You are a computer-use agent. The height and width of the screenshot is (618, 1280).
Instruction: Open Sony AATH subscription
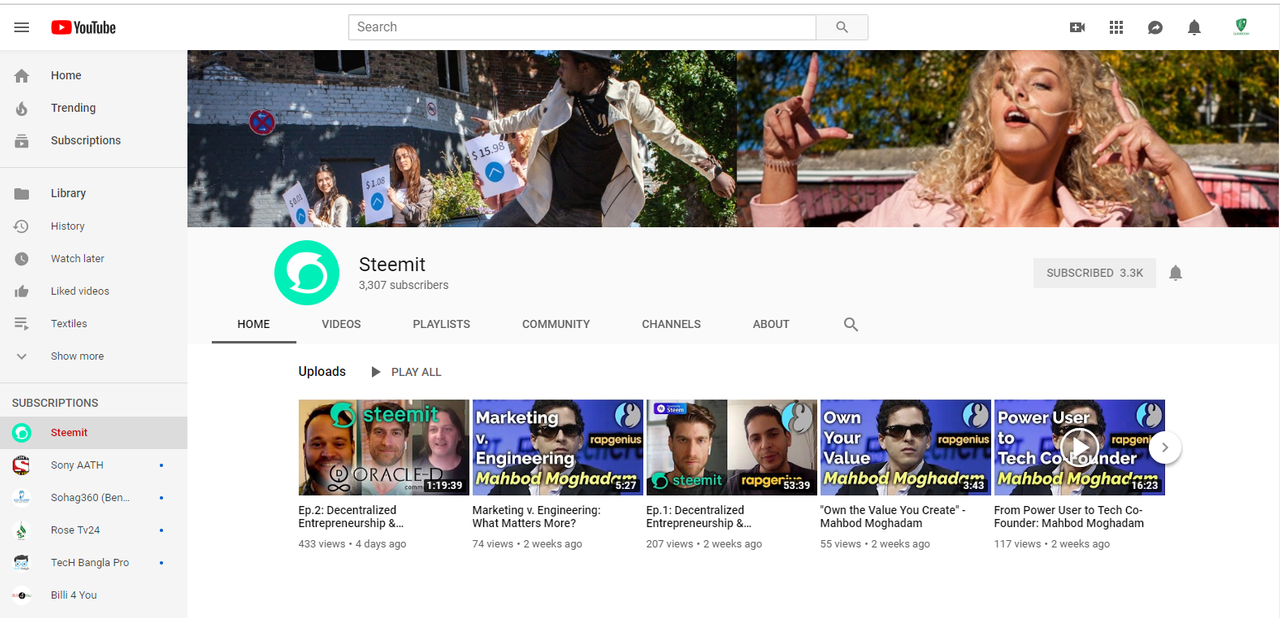tap(93, 465)
